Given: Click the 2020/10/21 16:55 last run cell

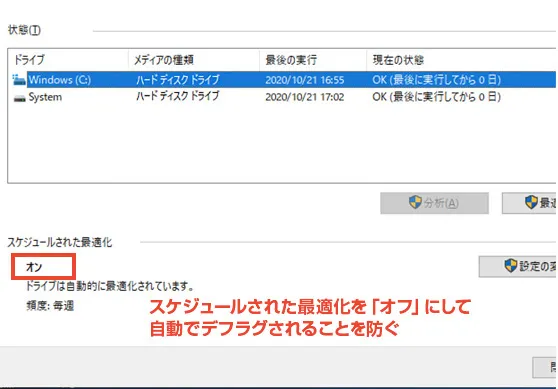Looking at the screenshot, I should (305, 80).
